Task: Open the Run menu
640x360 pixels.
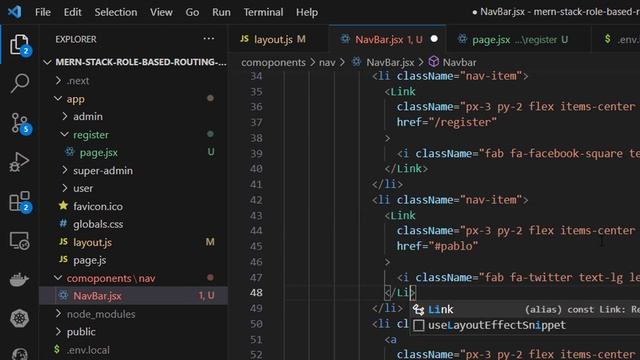Action: tap(221, 12)
